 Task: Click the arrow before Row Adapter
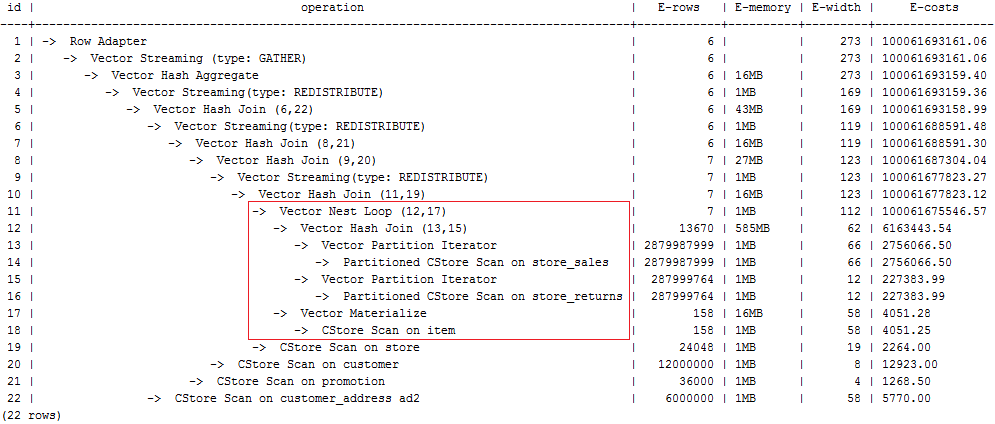pyautogui.click(x=49, y=42)
